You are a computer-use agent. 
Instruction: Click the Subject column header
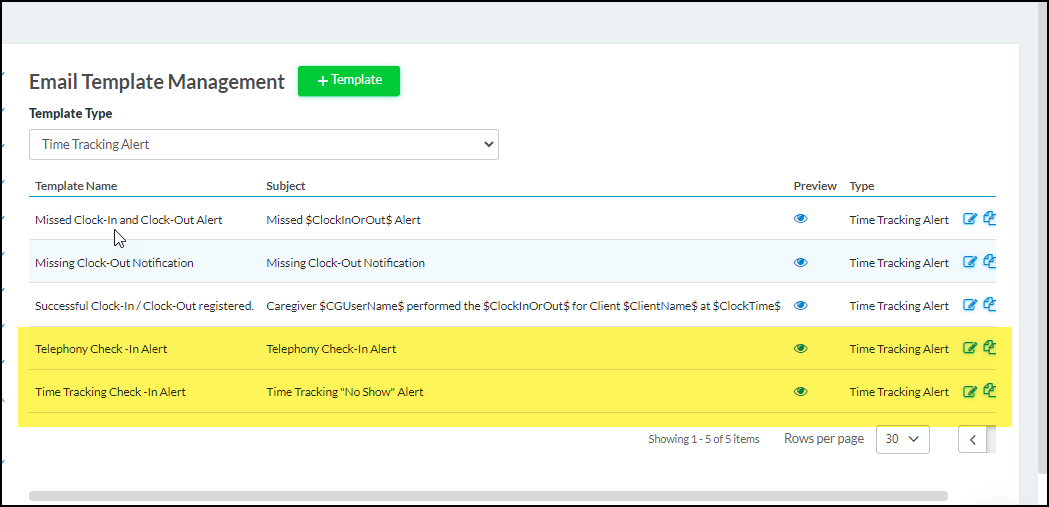tap(286, 186)
